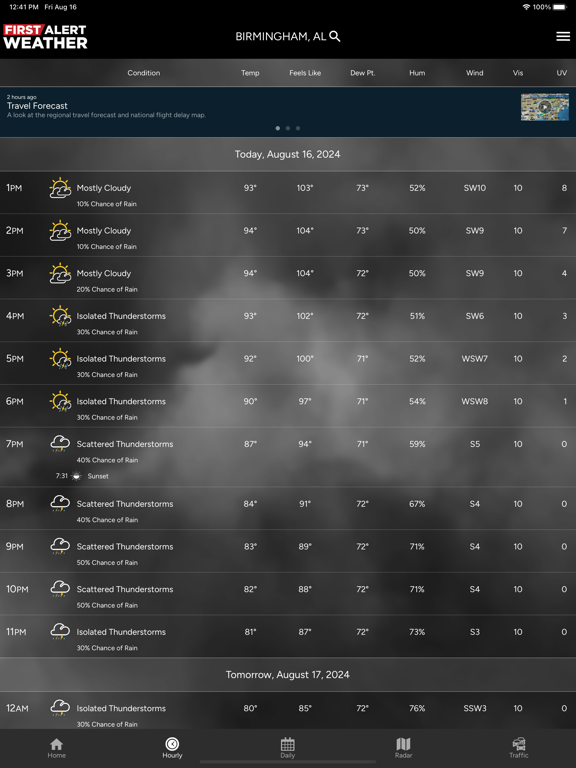Tap the Hum column header
This screenshot has height=768, width=576.
pyautogui.click(x=417, y=73)
